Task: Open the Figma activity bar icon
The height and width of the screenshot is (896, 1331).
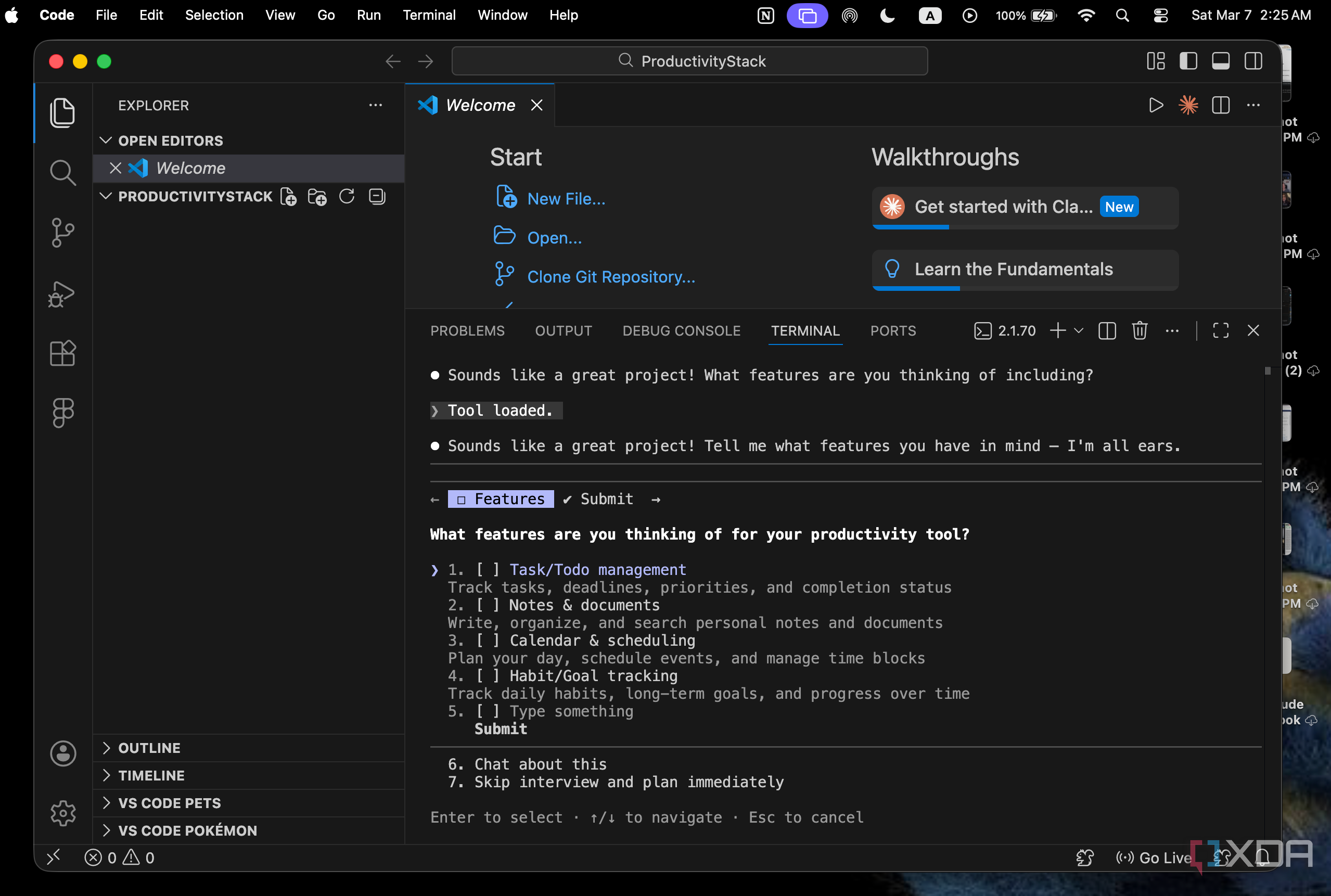Action: point(63,413)
